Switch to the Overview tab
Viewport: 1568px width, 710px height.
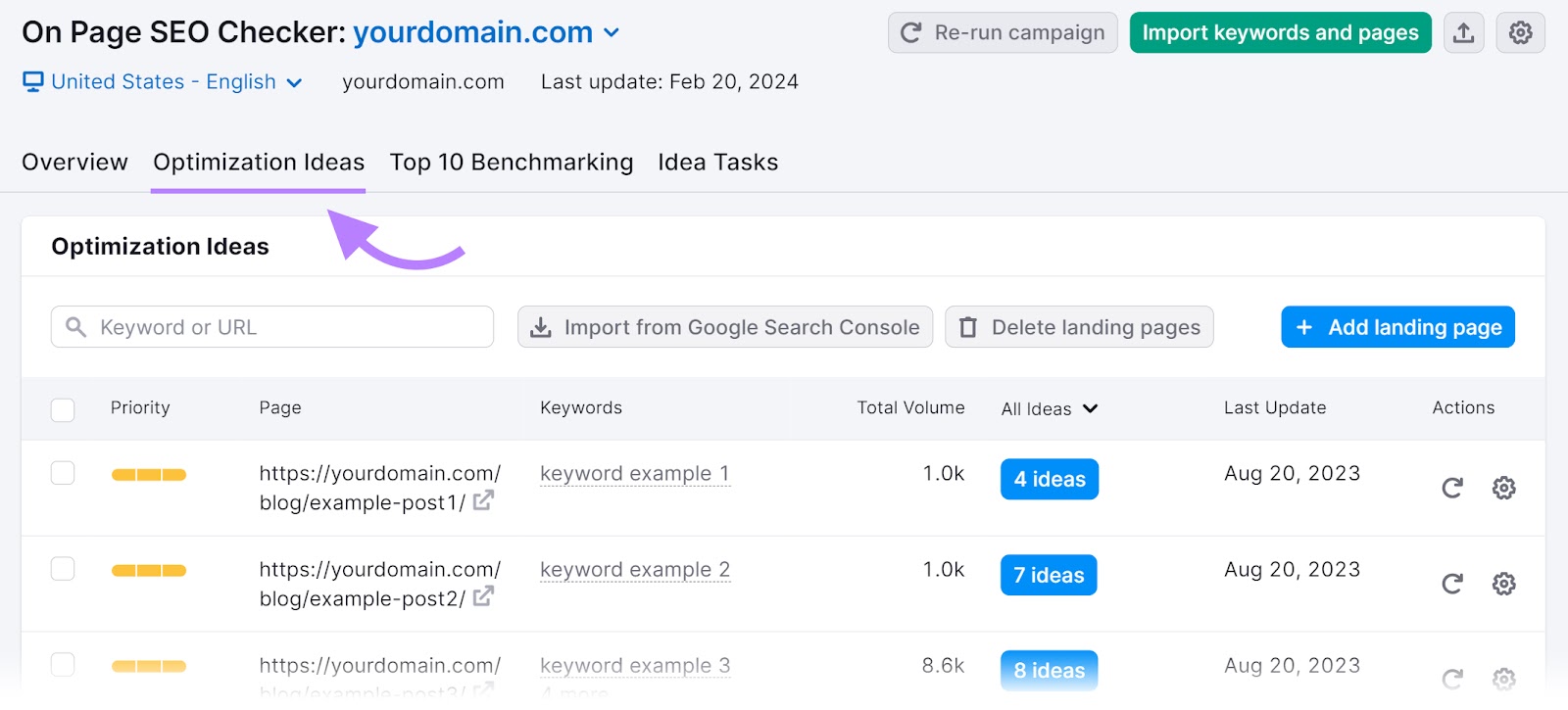74,163
